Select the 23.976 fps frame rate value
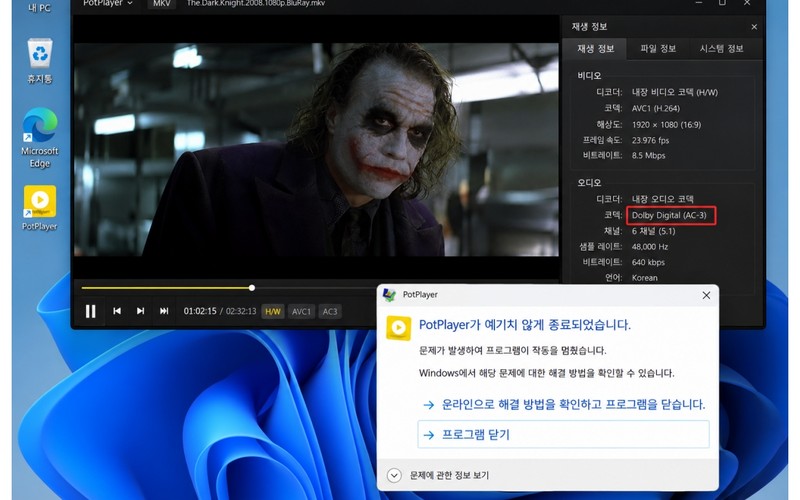800x500 pixels. (x=650, y=140)
